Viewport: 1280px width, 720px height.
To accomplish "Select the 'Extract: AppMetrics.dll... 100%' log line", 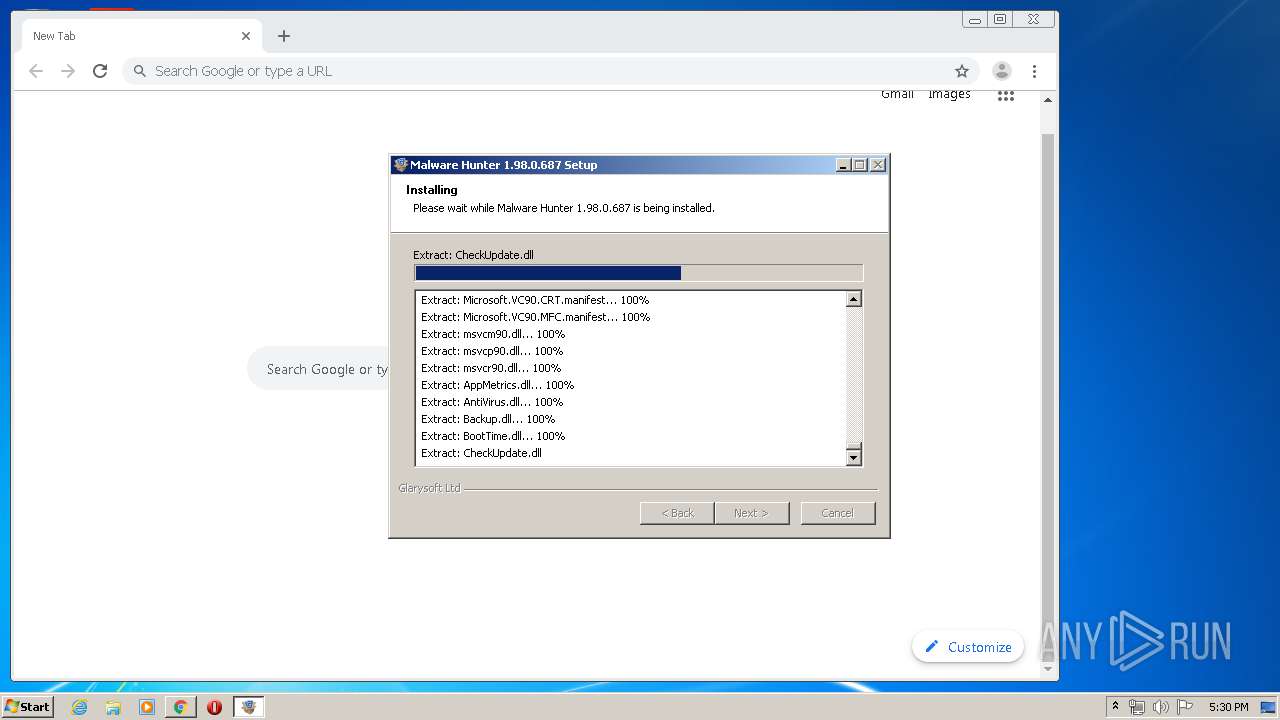I will (497, 385).
